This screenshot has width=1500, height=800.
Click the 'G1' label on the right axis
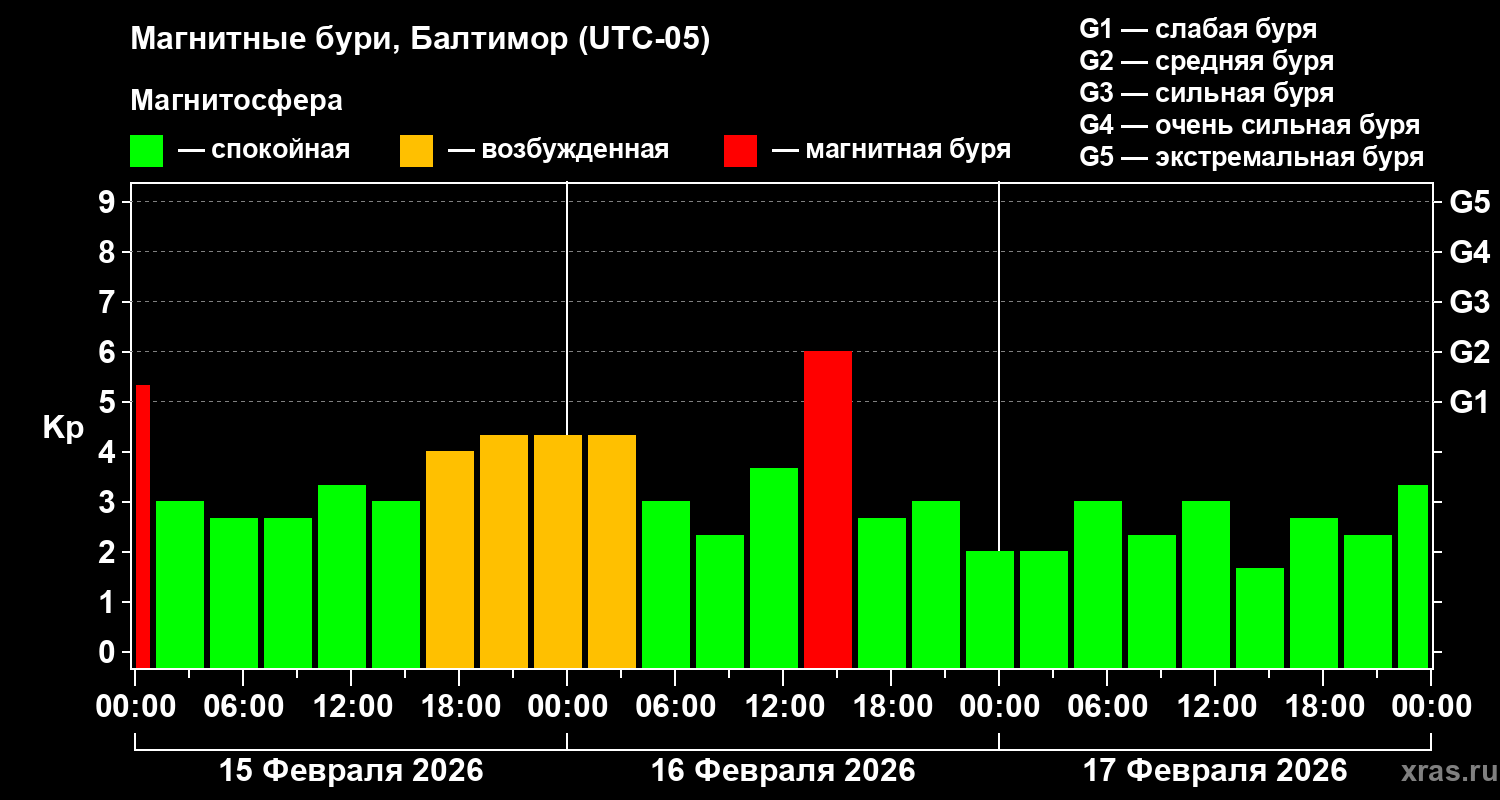[1469, 402]
